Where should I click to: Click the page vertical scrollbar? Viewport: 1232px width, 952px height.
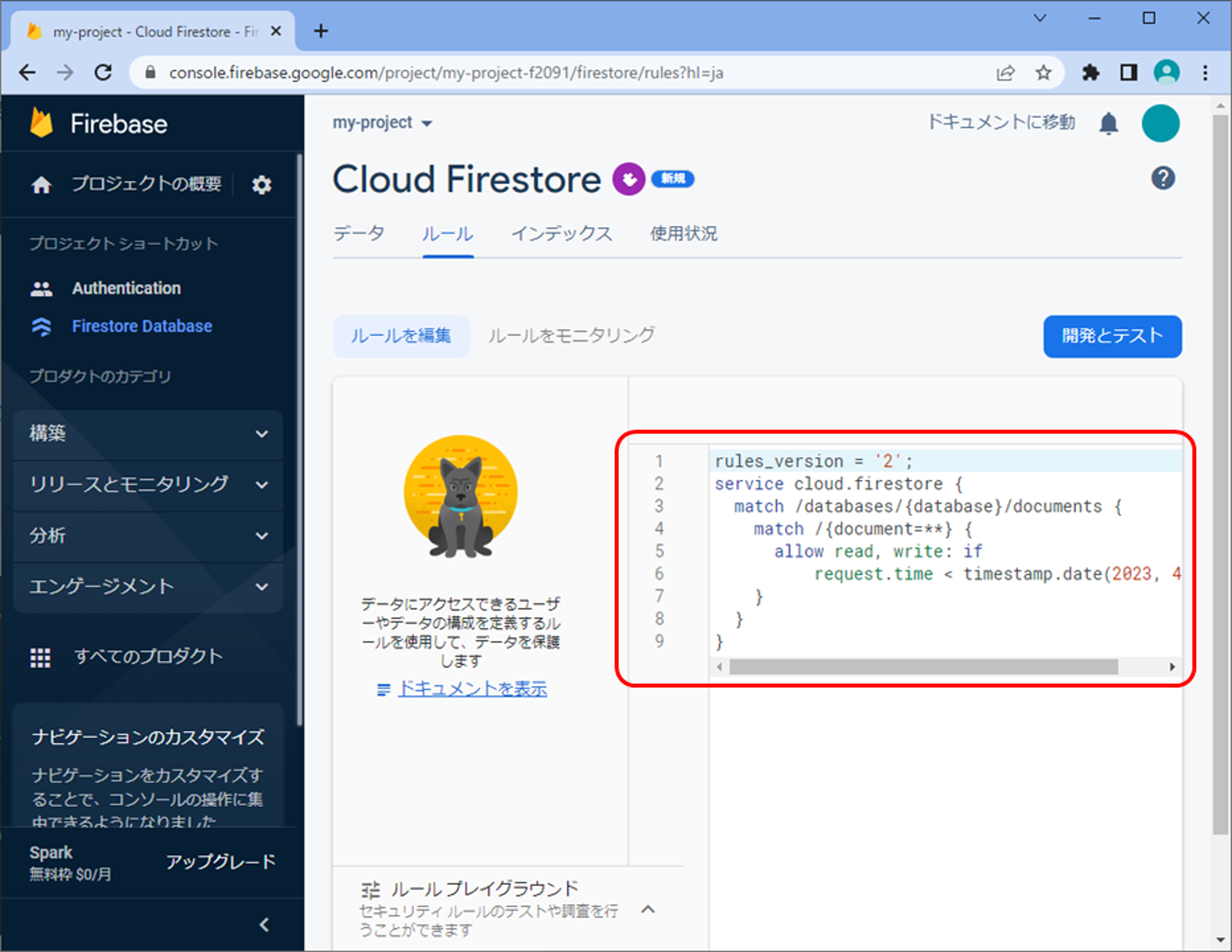click(1220, 474)
